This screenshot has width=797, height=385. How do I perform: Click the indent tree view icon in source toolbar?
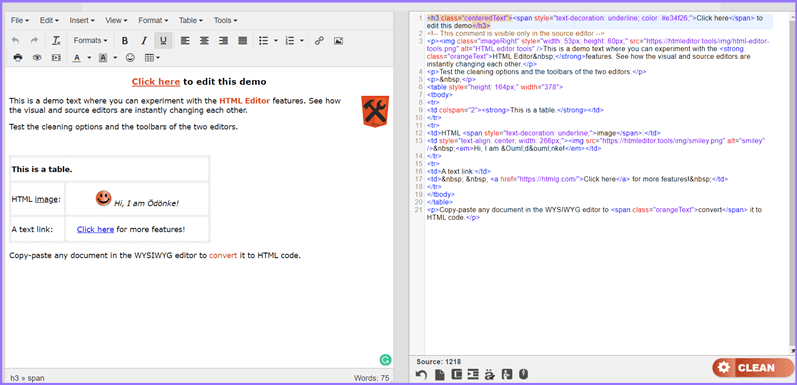click(473, 374)
